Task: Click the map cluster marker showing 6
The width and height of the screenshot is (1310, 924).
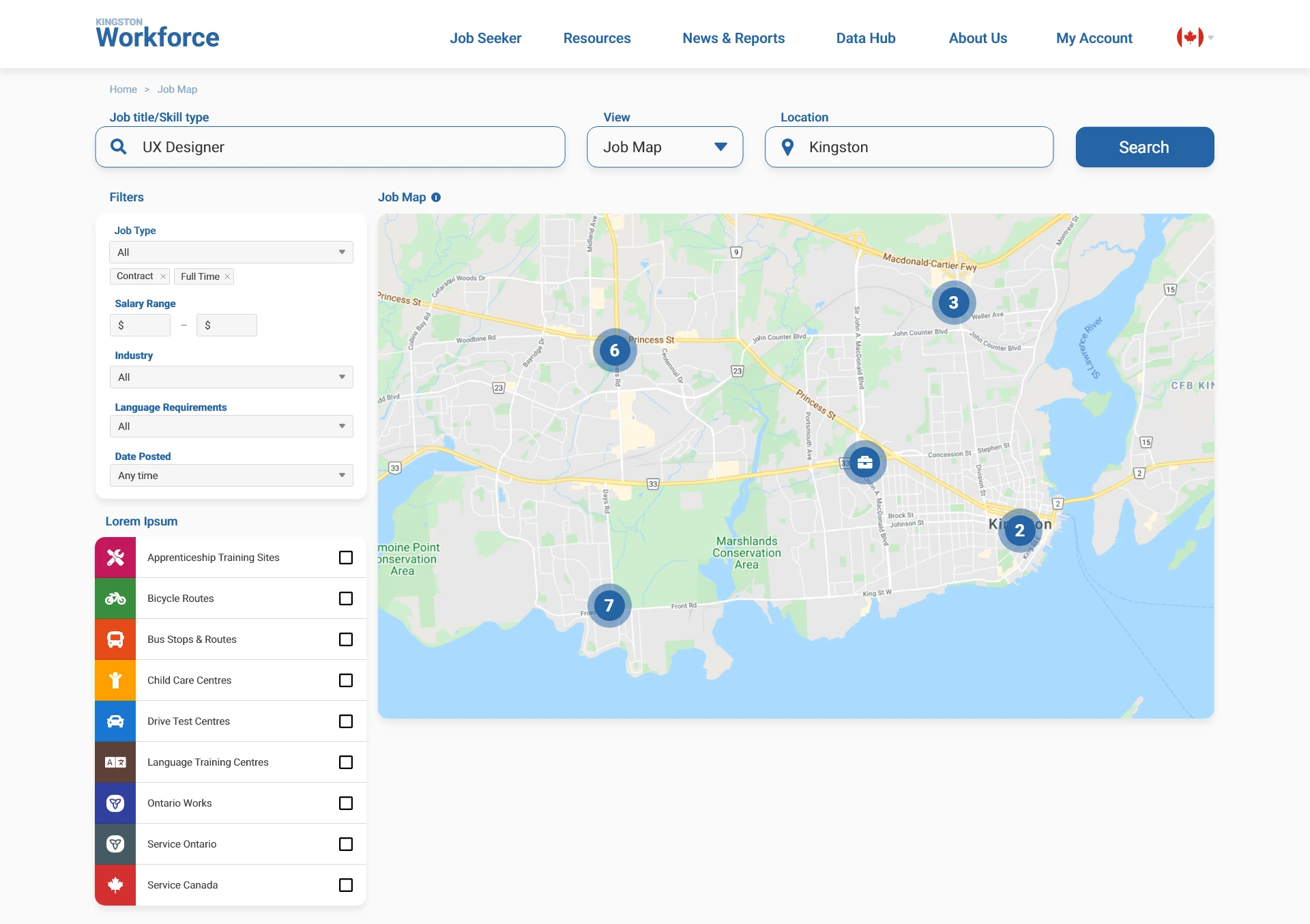Action: (614, 351)
